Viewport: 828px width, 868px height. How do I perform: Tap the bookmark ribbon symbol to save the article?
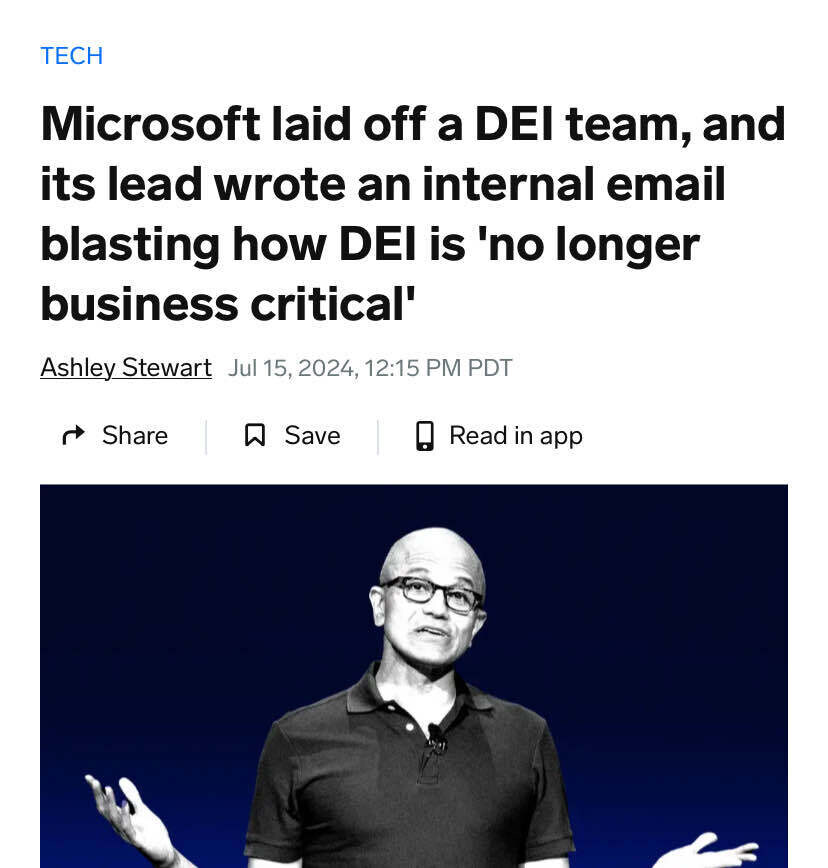[x=255, y=435]
